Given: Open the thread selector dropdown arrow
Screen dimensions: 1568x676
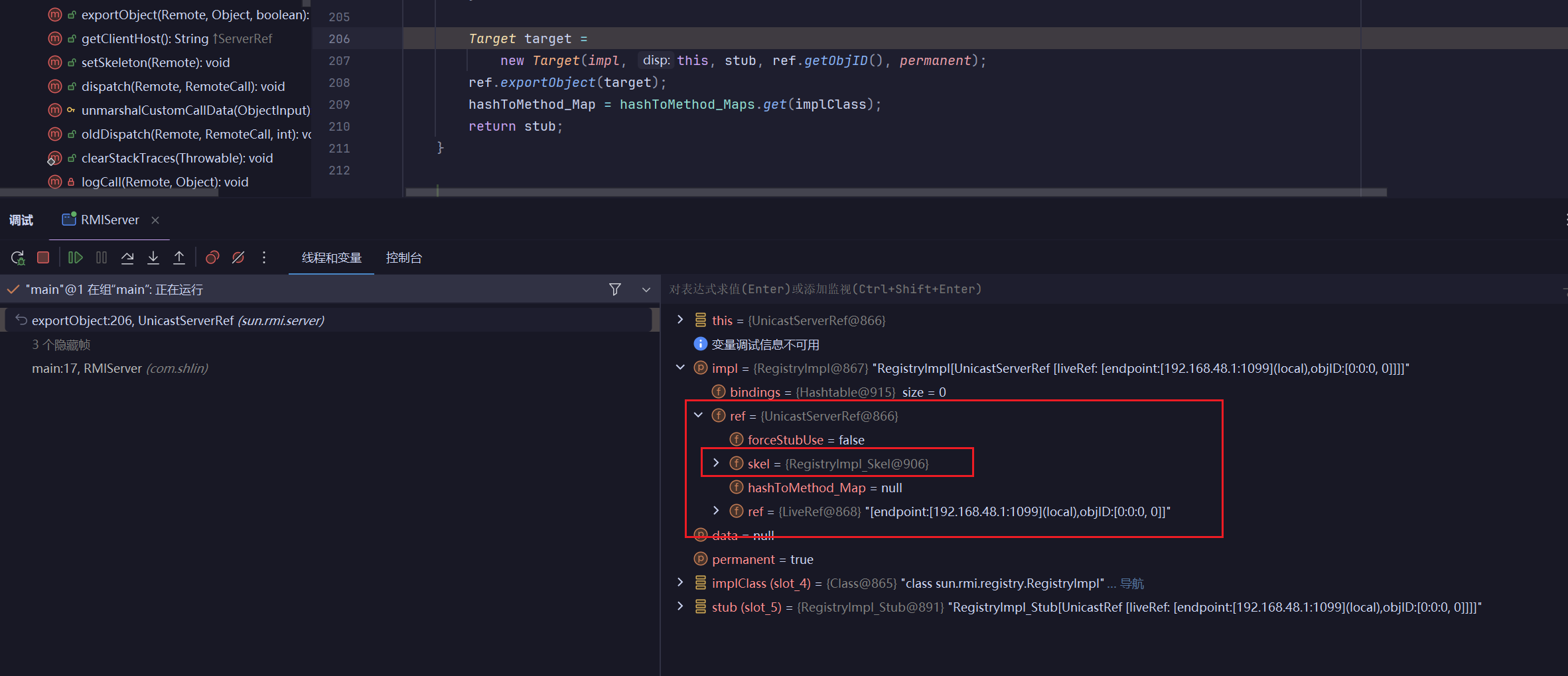Looking at the screenshot, I should (x=646, y=289).
